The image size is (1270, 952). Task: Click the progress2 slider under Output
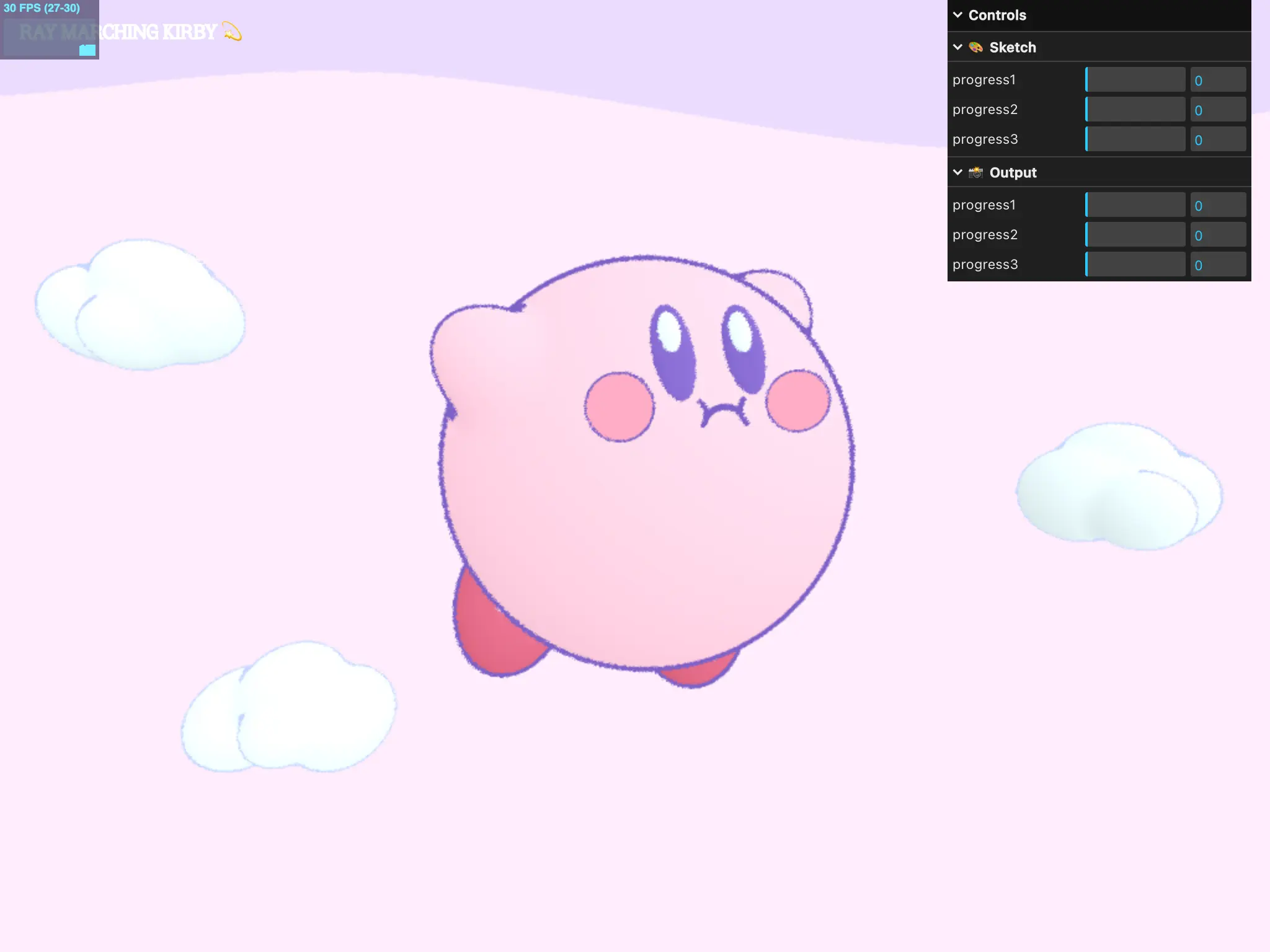pos(1134,234)
